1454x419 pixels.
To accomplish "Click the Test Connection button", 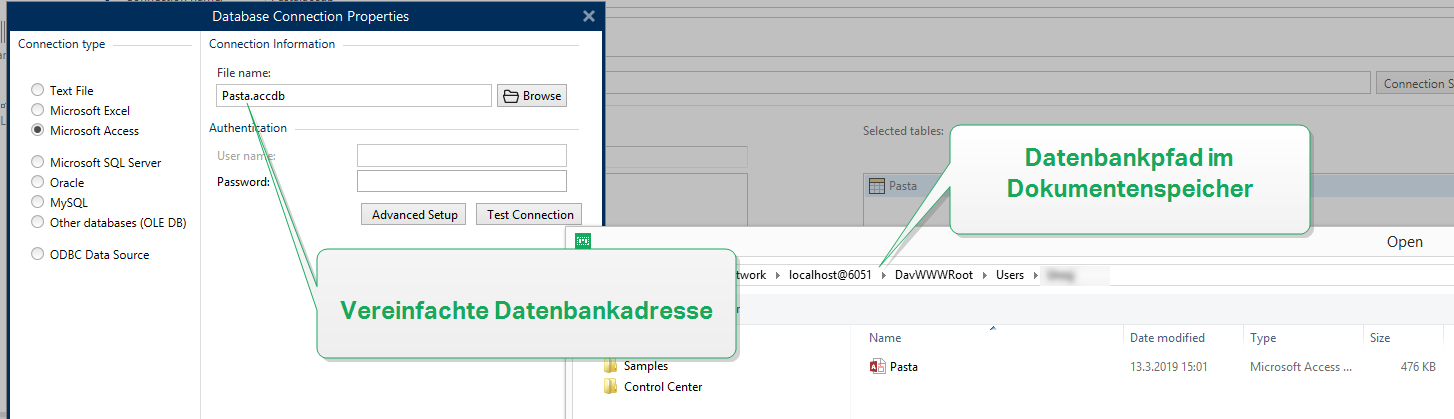I will coord(529,214).
